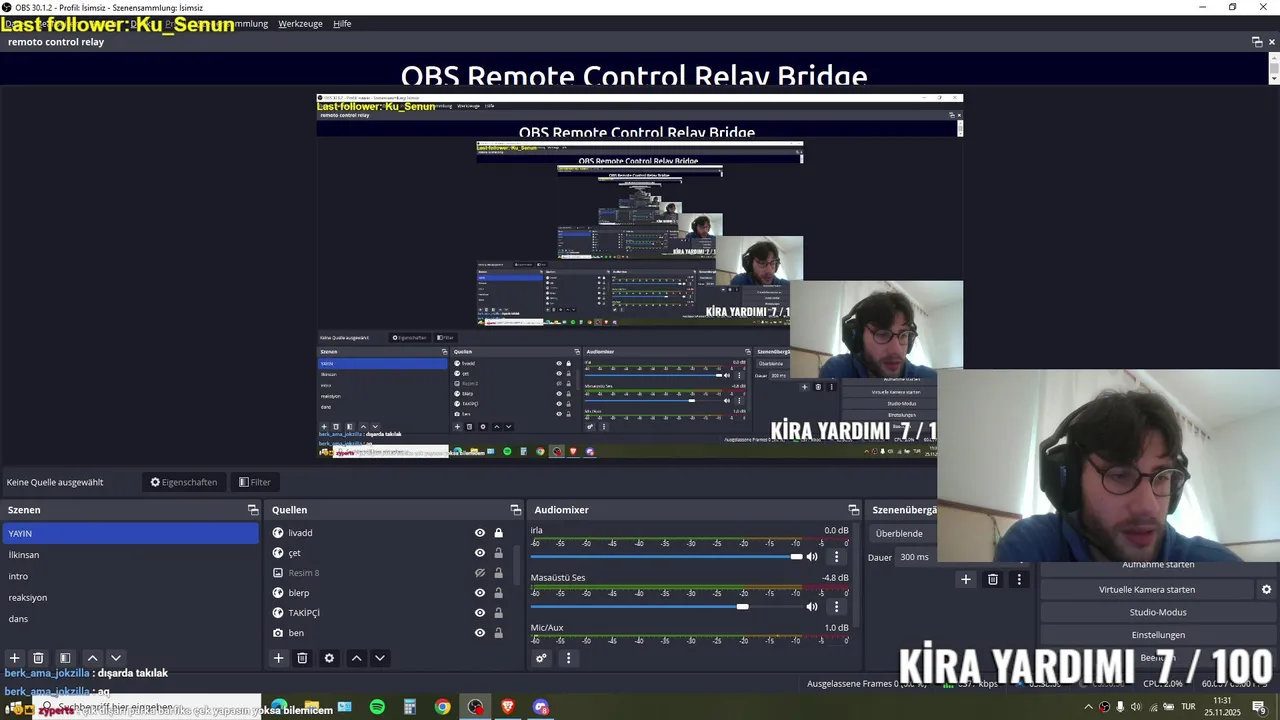Open the Überblende transition dropdown
The image size is (1280, 720).
click(903, 534)
